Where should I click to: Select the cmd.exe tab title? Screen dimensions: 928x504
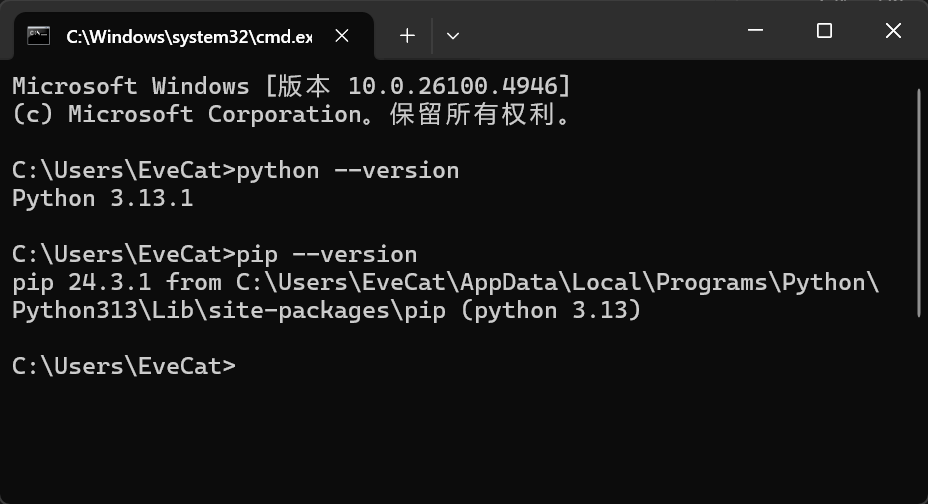(188, 37)
